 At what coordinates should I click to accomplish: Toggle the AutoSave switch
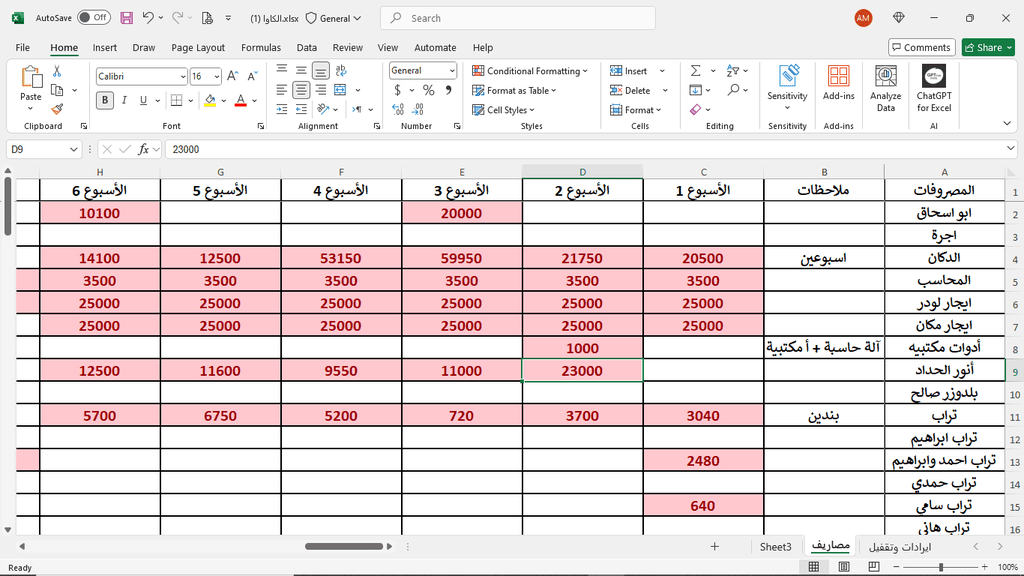93,18
